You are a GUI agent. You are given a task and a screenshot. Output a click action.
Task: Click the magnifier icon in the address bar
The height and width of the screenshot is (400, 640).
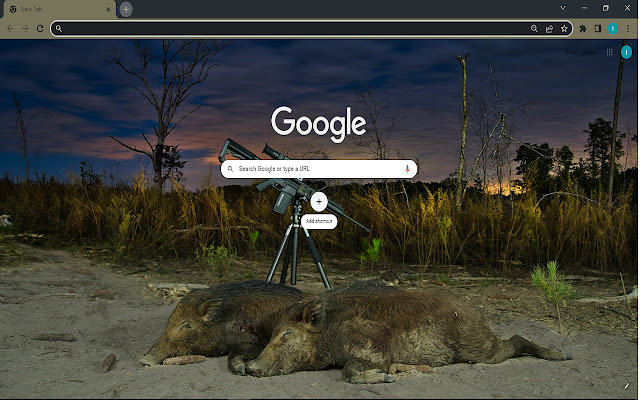pyautogui.click(x=59, y=29)
